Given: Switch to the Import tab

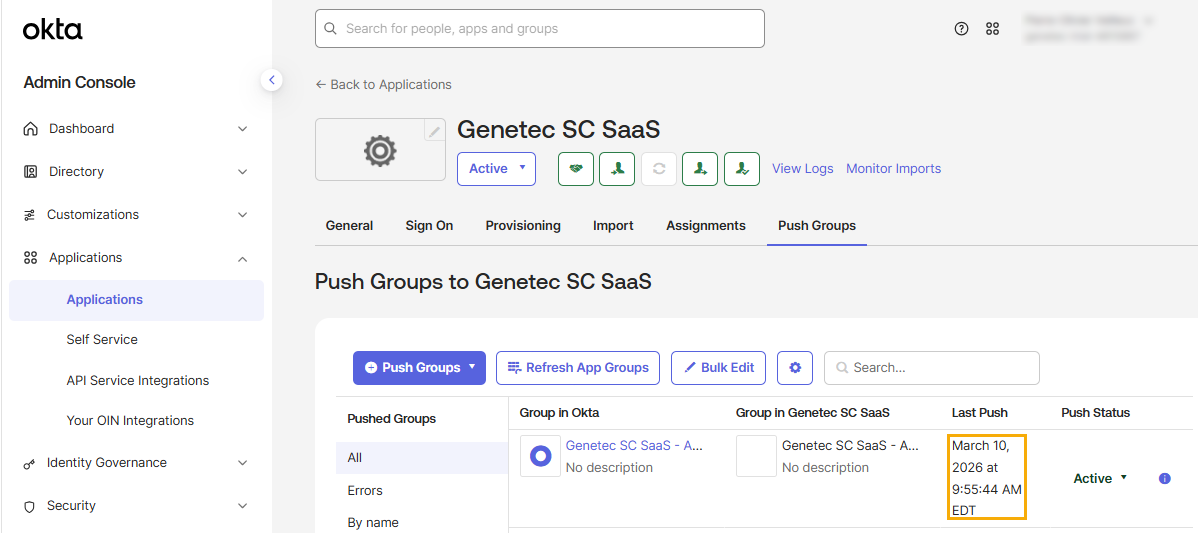Looking at the screenshot, I should (x=614, y=226).
